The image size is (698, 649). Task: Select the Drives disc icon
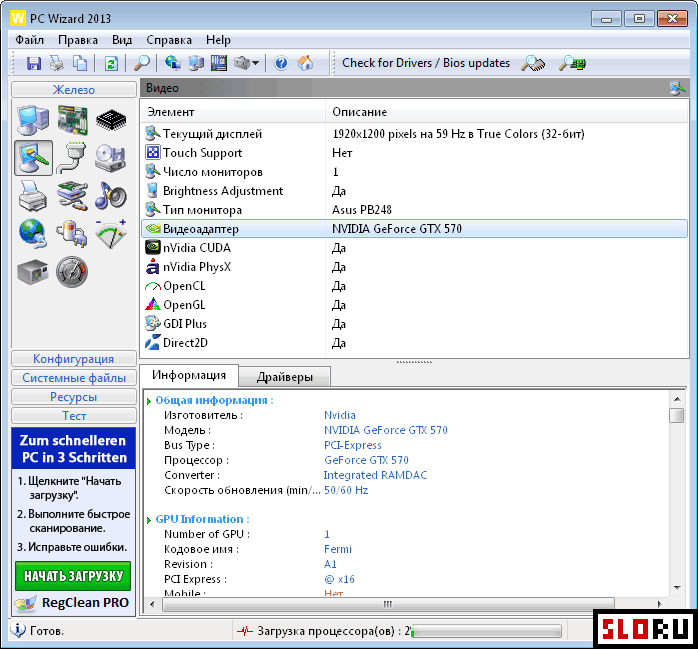point(111,158)
